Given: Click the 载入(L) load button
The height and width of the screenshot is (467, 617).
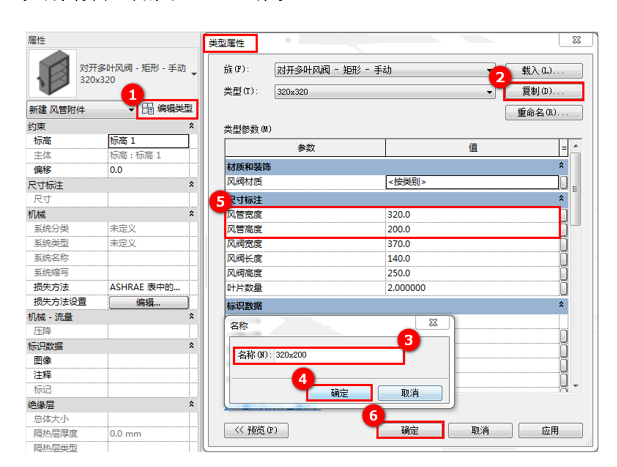Looking at the screenshot, I should click(543, 71).
